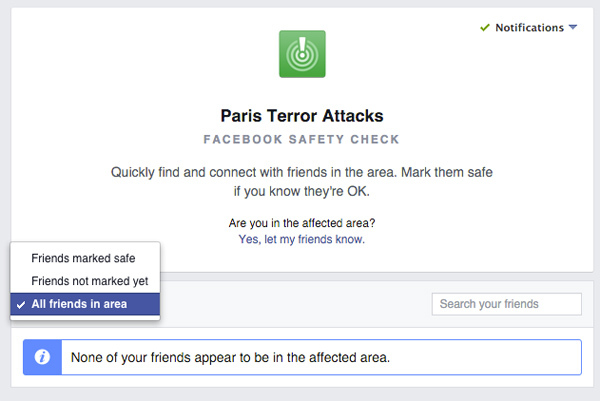Click the blue info icon
The image size is (600, 401).
43,357
